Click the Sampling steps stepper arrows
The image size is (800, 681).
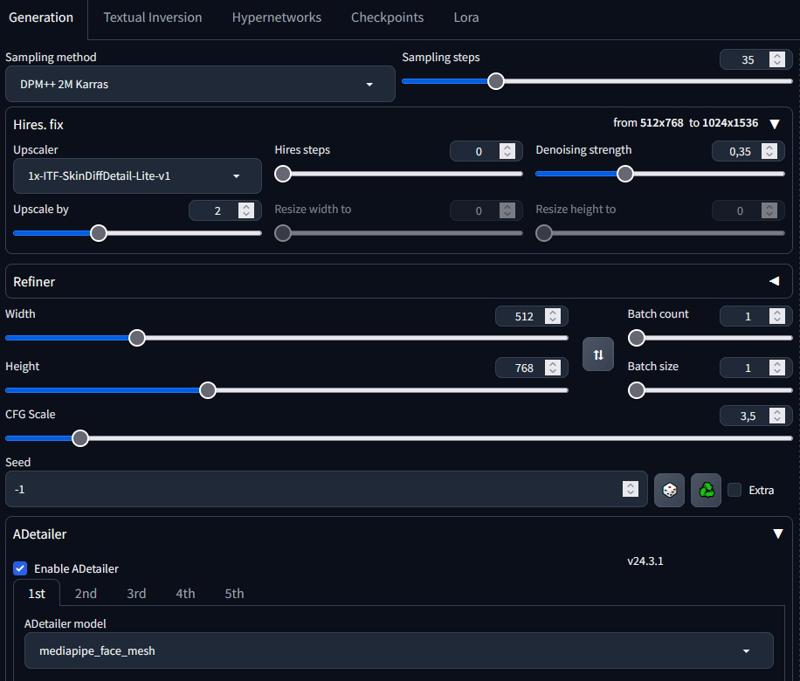click(x=777, y=60)
